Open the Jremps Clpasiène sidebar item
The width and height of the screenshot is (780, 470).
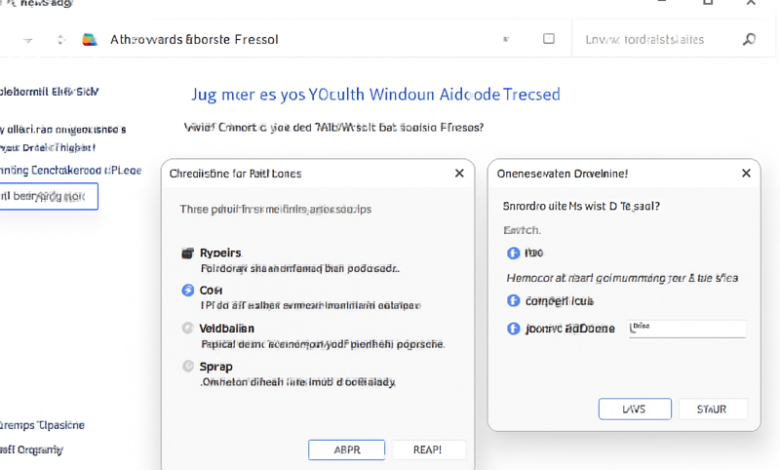[42, 425]
